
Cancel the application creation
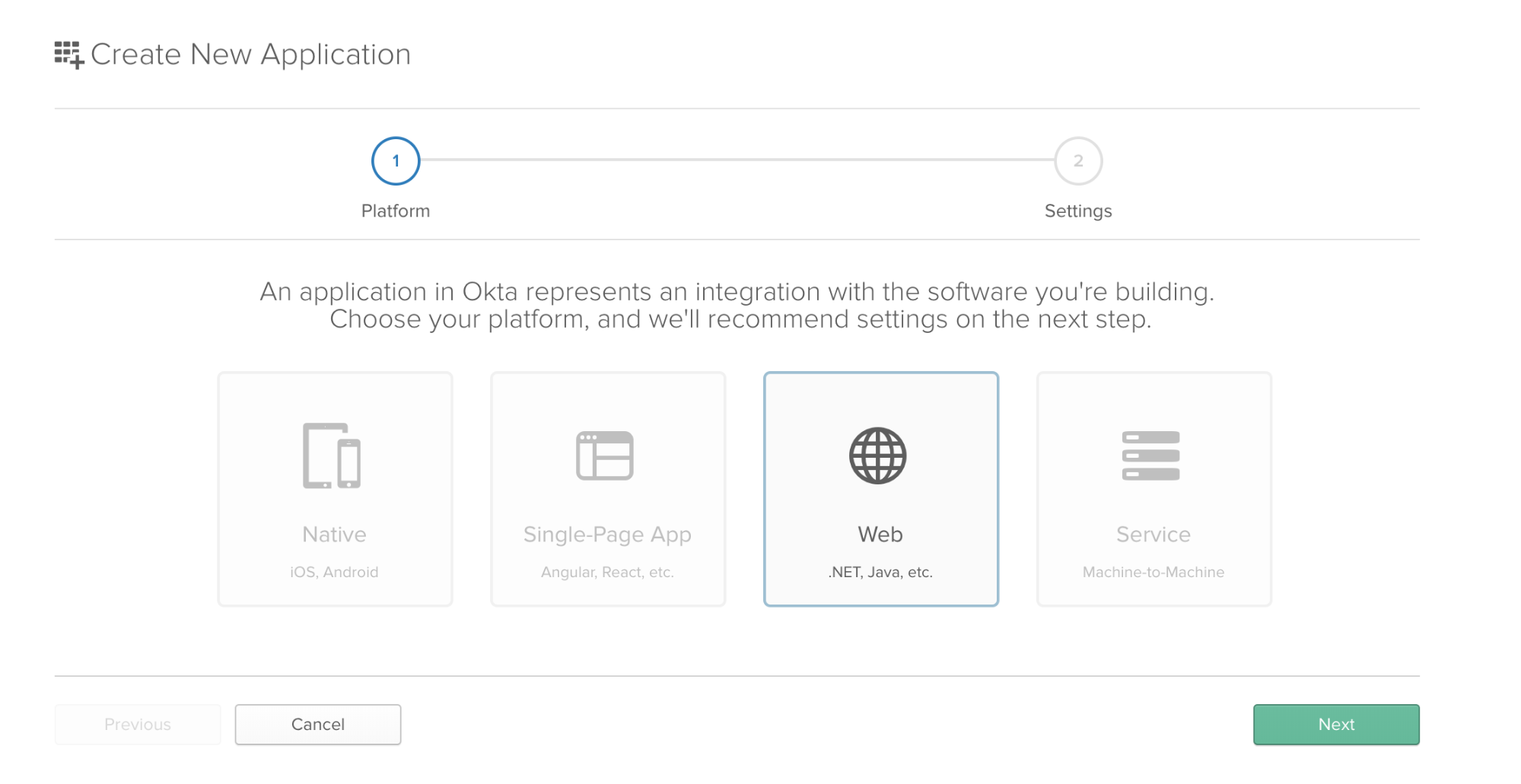pyautogui.click(x=318, y=724)
